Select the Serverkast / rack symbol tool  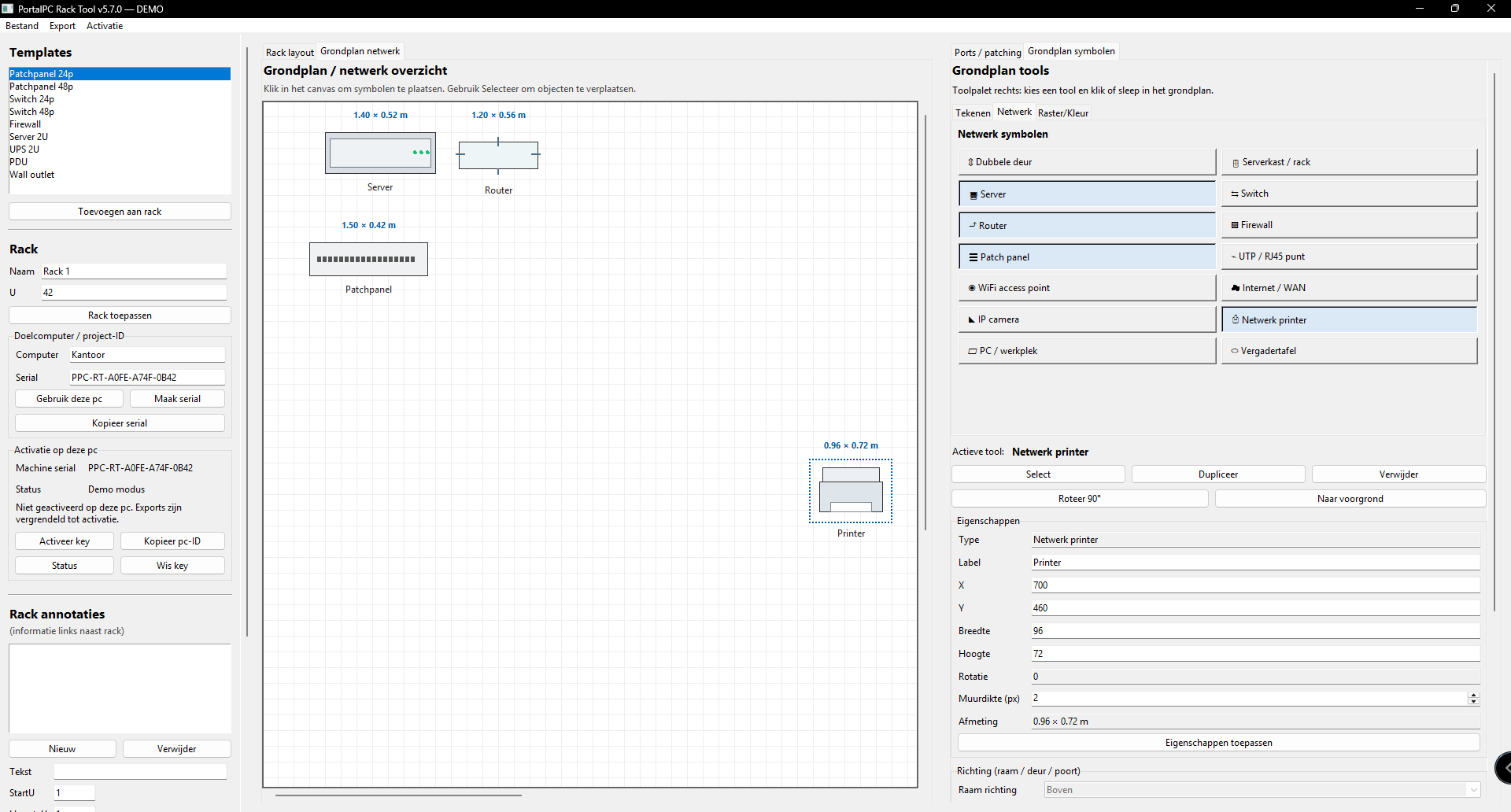coord(1349,162)
